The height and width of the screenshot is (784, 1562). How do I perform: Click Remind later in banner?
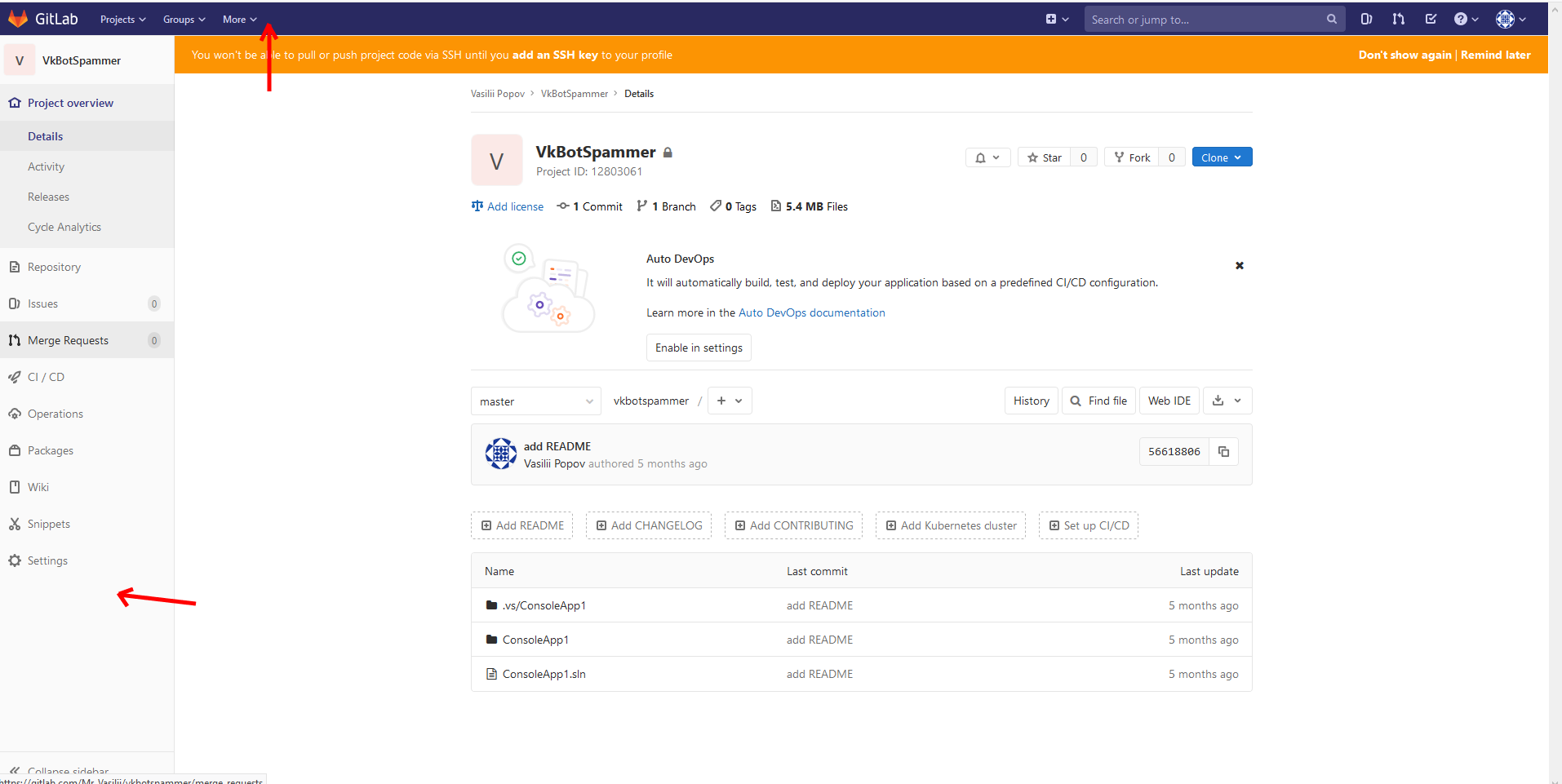click(x=1495, y=55)
